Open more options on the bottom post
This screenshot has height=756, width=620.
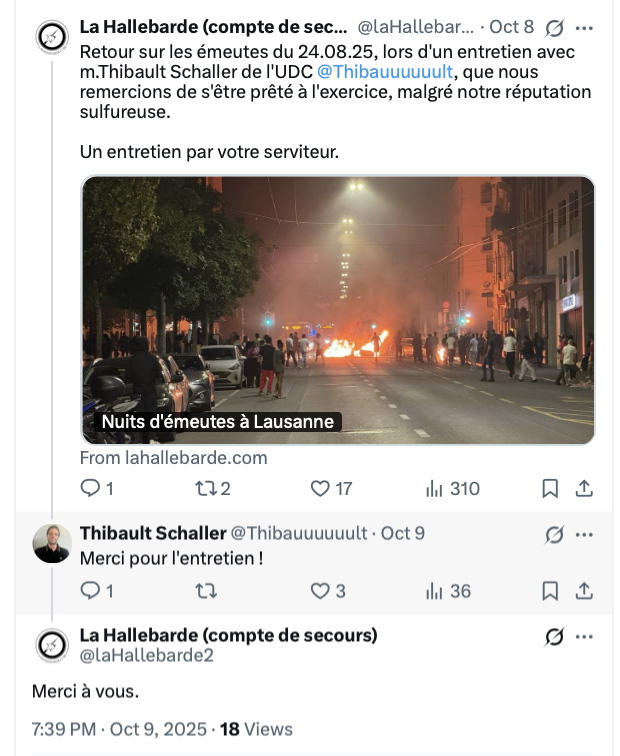click(585, 636)
